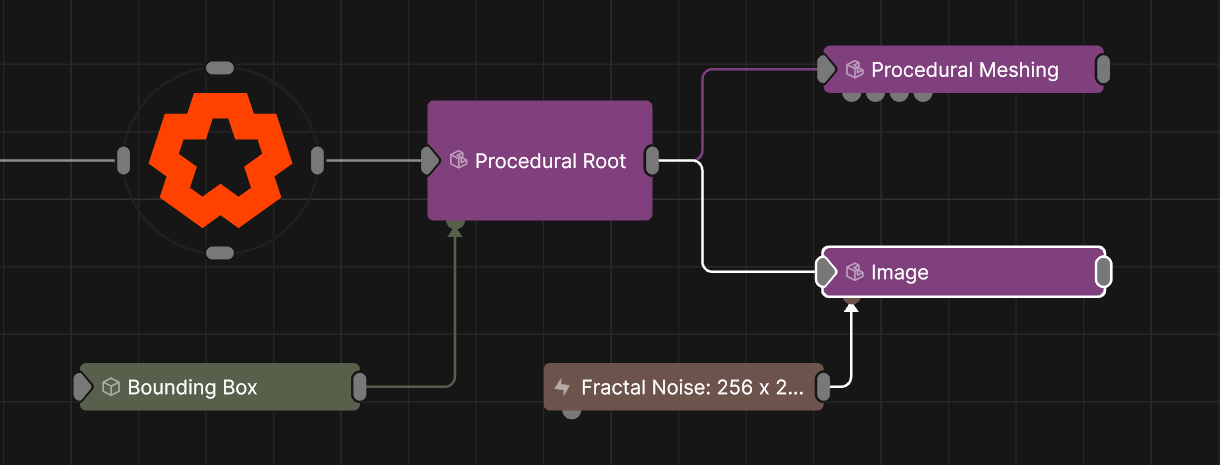
Task: Click the output port of Bounding Box
Action: pos(359,387)
